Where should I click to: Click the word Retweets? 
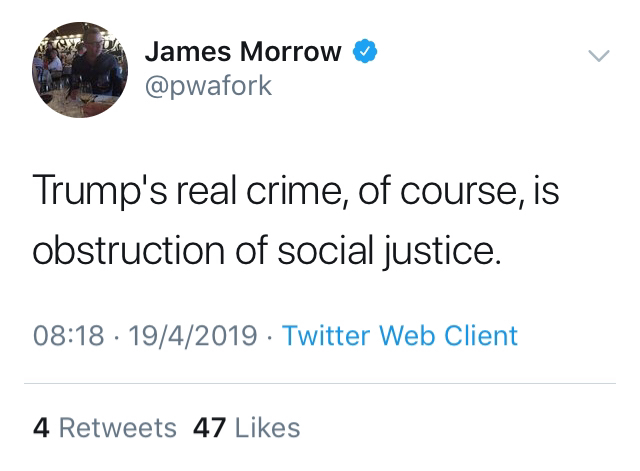(118, 428)
